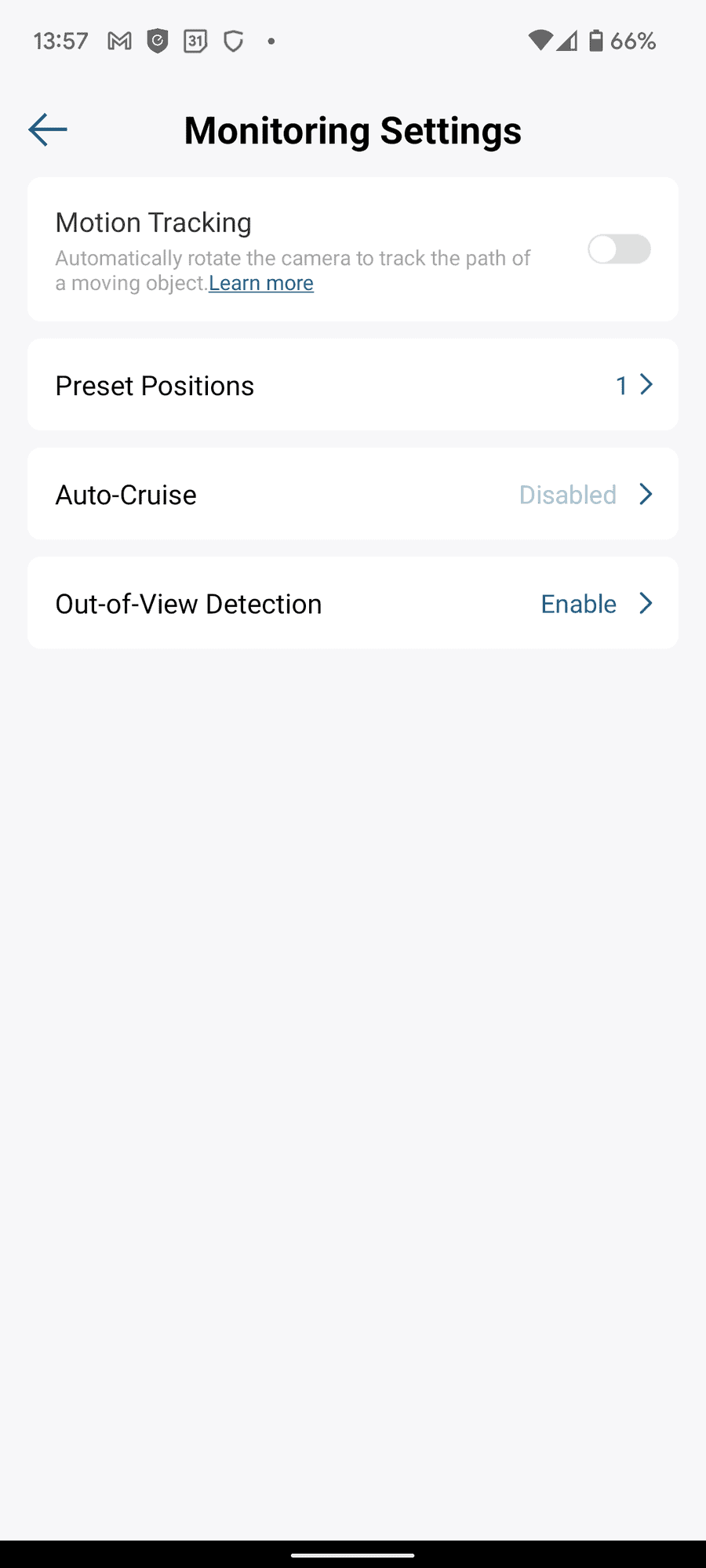Select the Out-of-View Detection label
This screenshot has height=1568, width=706.
[188, 604]
